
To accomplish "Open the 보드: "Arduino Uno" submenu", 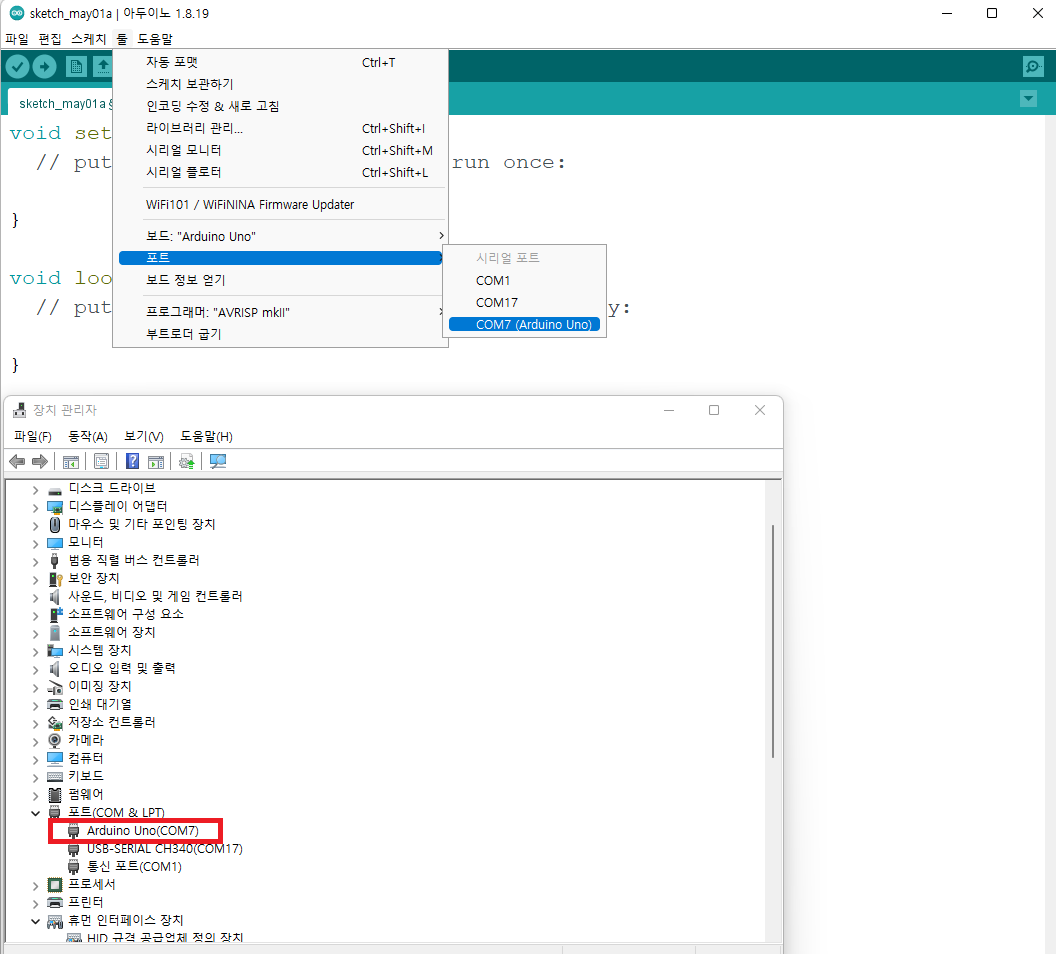I will (280, 236).
